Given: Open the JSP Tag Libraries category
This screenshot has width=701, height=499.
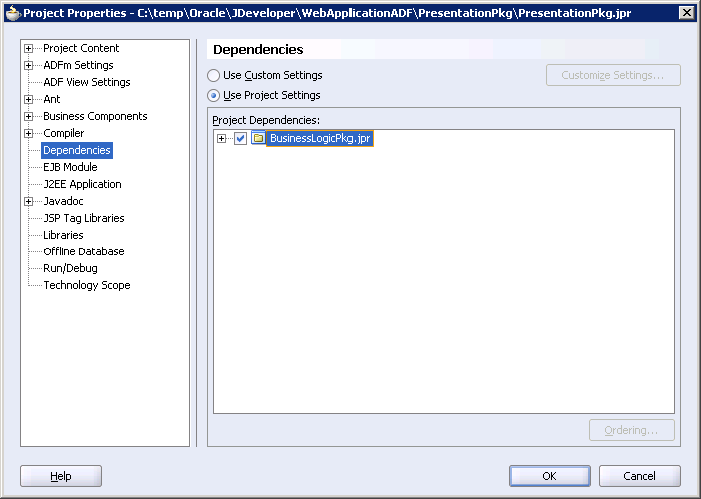Looking at the screenshot, I should (x=84, y=218).
